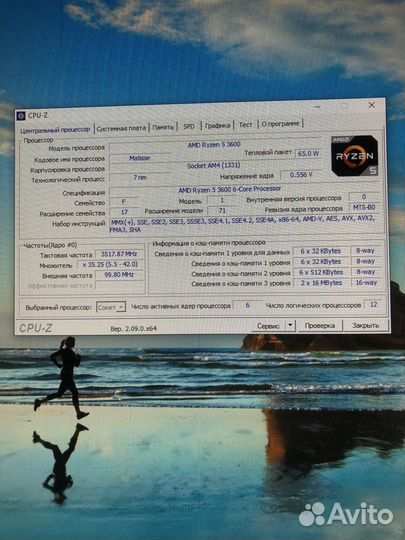
Task: Click the 99.80 MHz bus speed value
Action: point(119,275)
